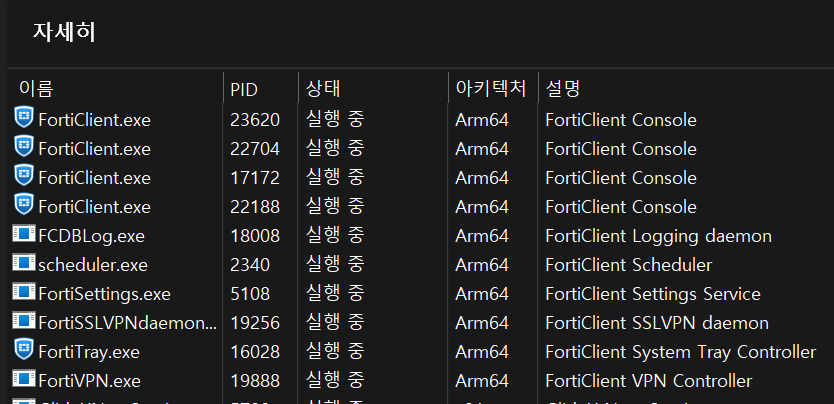The width and height of the screenshot is (834, 404).
Task: Select the FortiSettings.exe process name
Action: point(104,294)
